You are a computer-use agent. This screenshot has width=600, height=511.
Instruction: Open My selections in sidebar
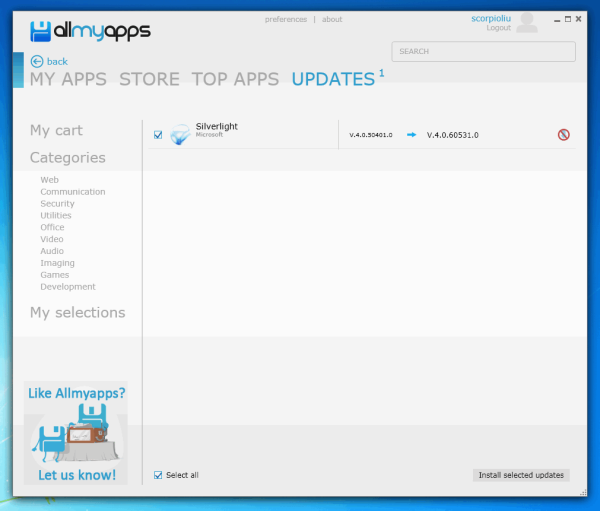point(78,313)
